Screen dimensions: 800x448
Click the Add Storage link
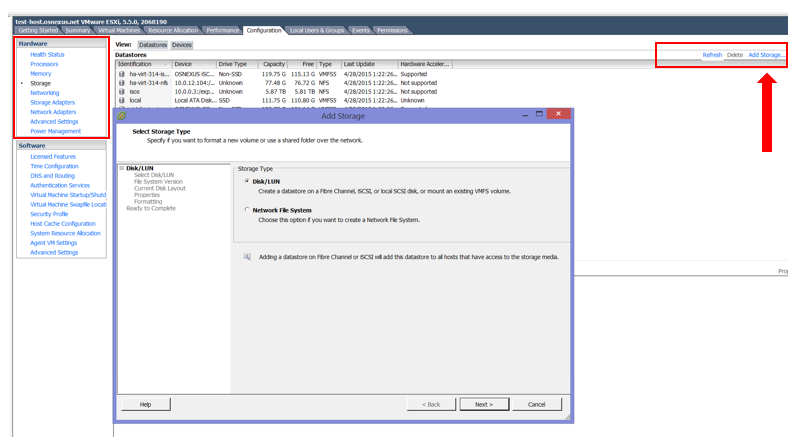click(x=766, y=54)
